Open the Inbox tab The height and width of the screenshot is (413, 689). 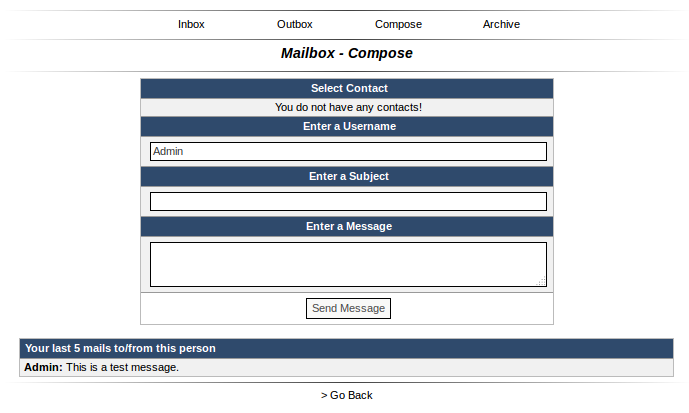click(191, 24)
